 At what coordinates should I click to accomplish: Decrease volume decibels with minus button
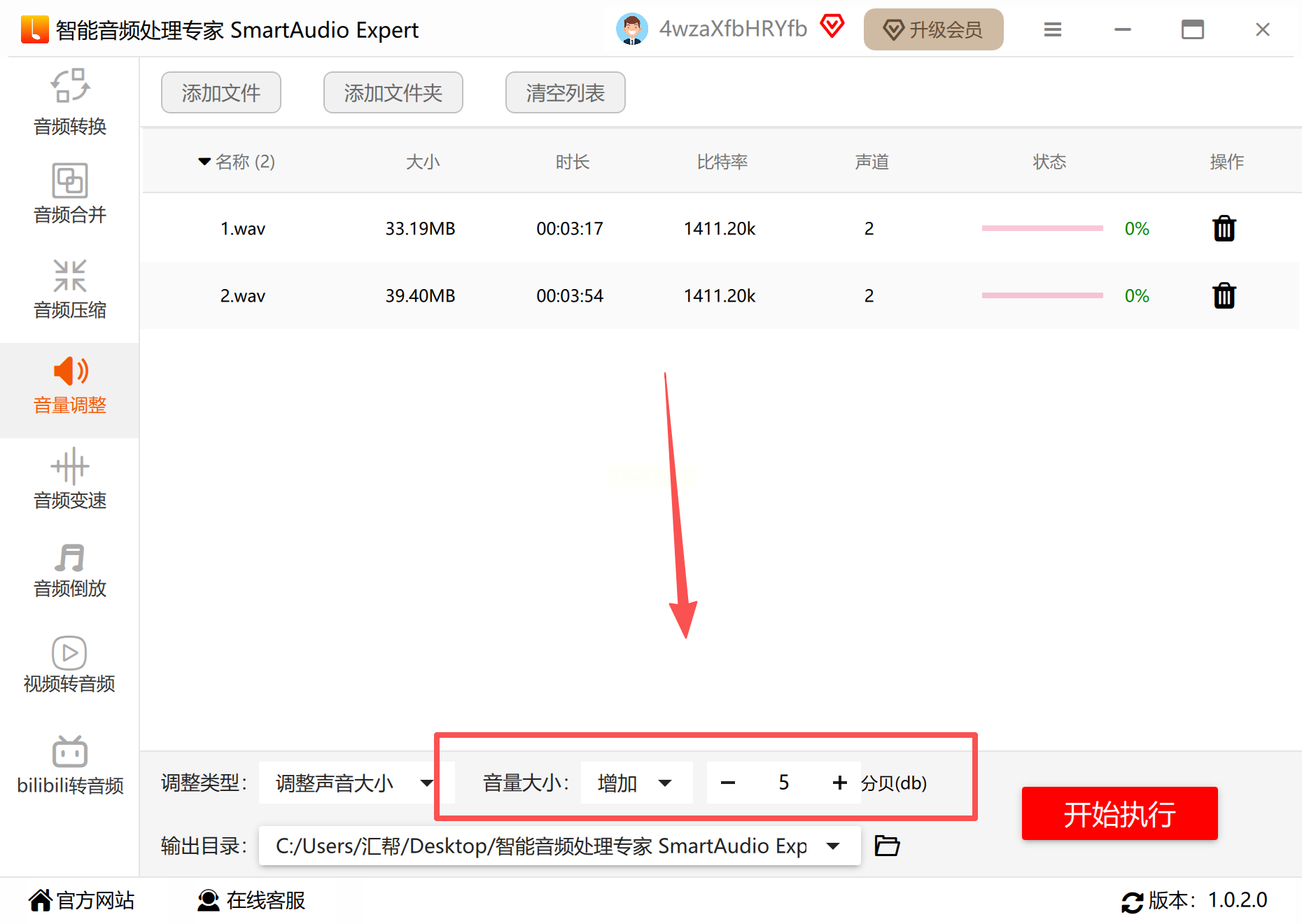(x=728, y=783)
